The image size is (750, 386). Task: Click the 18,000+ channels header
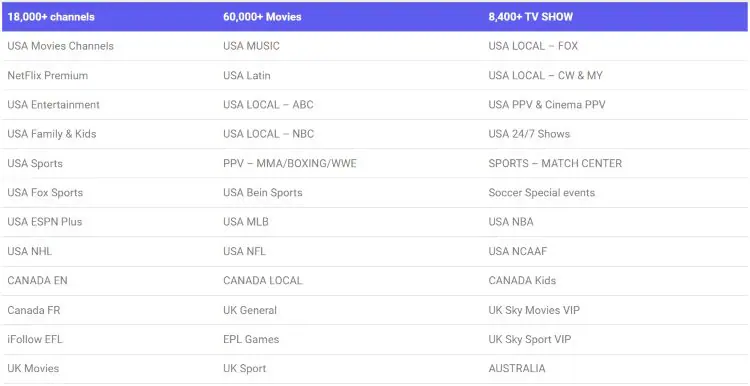51,17
